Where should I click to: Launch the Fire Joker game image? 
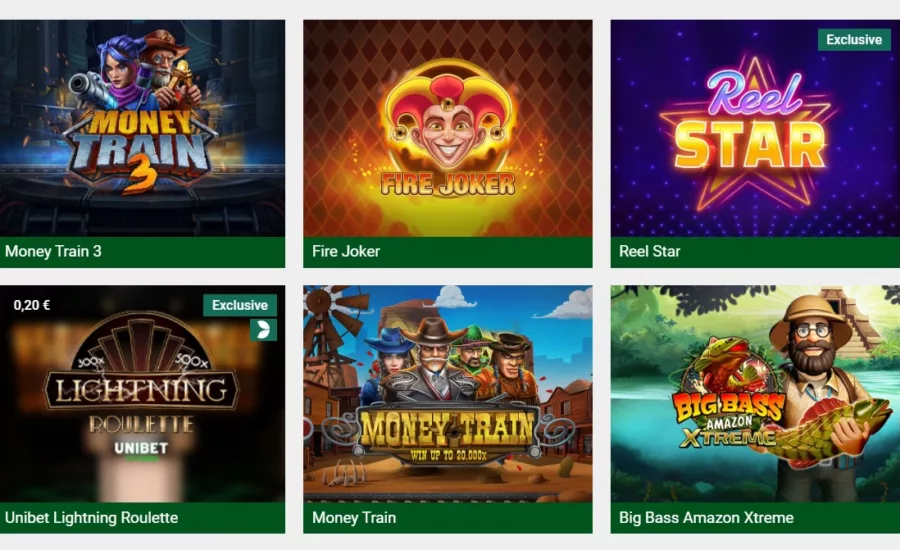pos(448,128)
